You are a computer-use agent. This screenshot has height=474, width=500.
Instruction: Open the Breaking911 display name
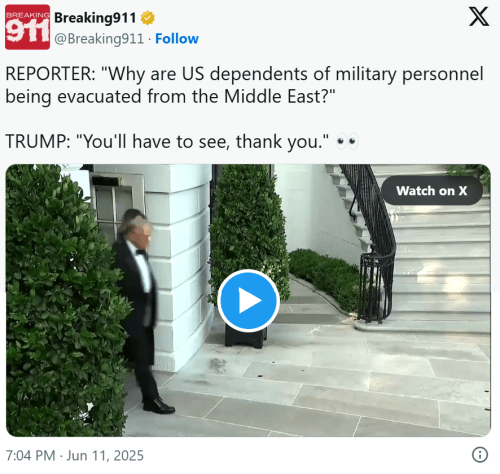pyautogui.click(x=95, y=18)
